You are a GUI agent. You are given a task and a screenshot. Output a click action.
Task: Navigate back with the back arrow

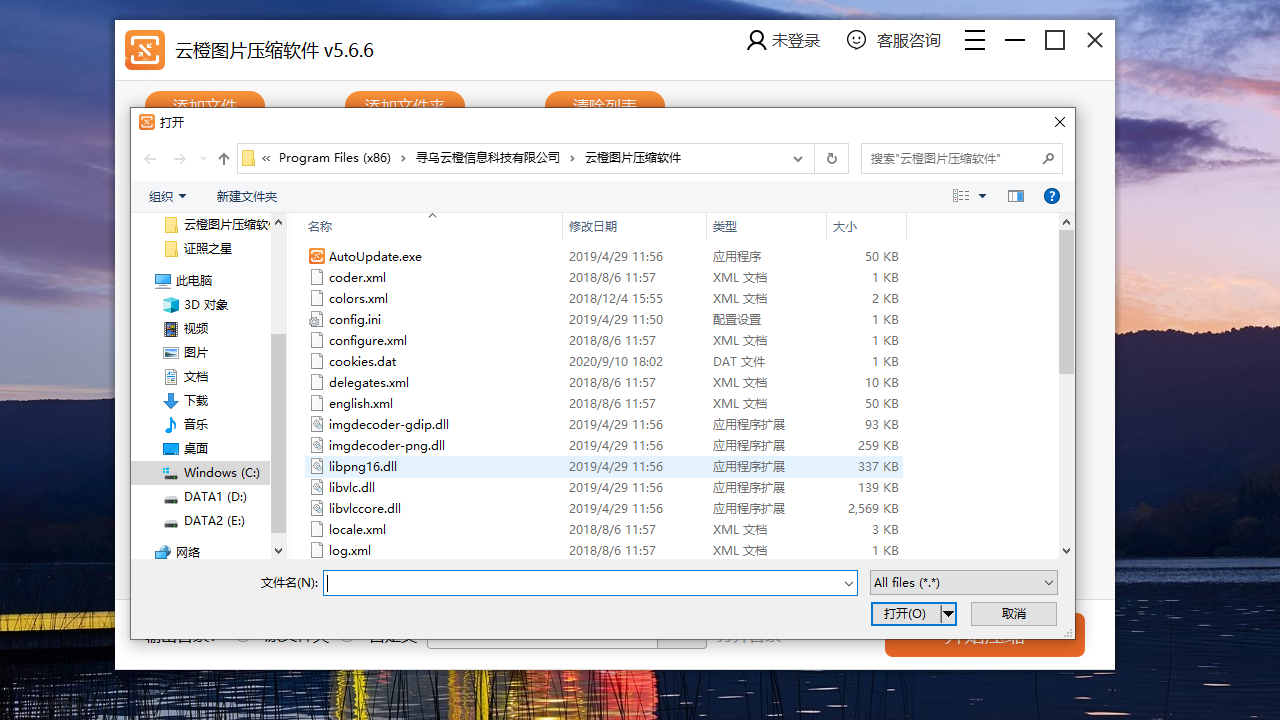(150, 158)
